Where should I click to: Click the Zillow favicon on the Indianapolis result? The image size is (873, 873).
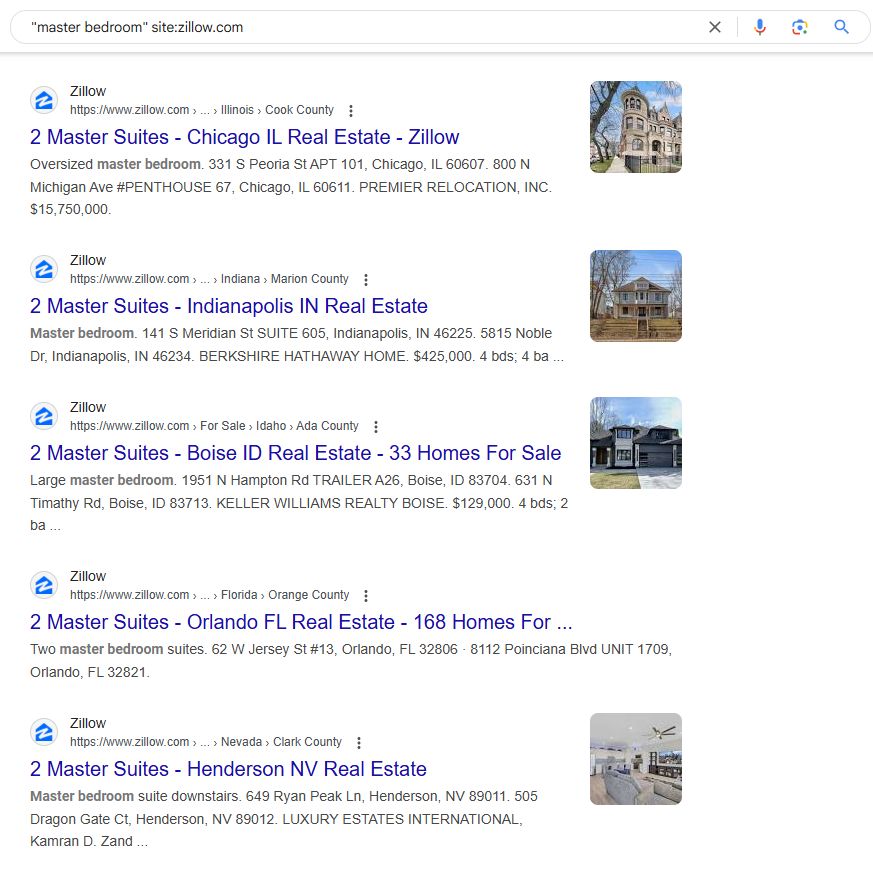tap(44, 269)
